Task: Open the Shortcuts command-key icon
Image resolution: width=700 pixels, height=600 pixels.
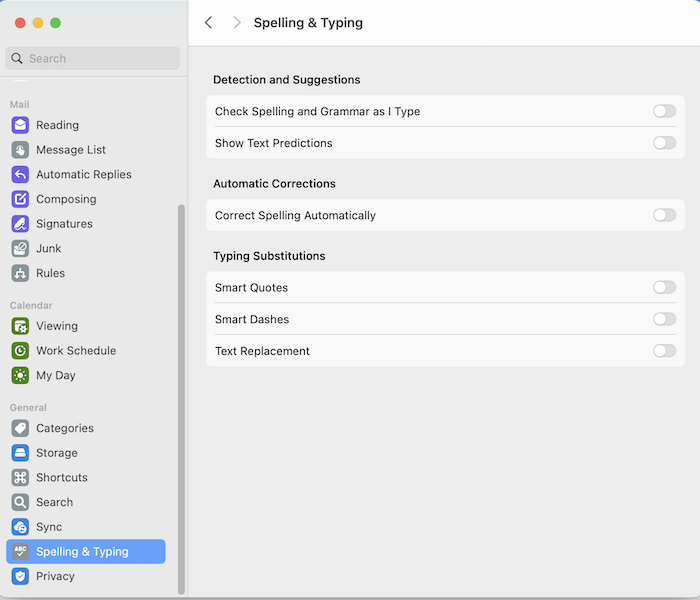Action: pos(20,478)
